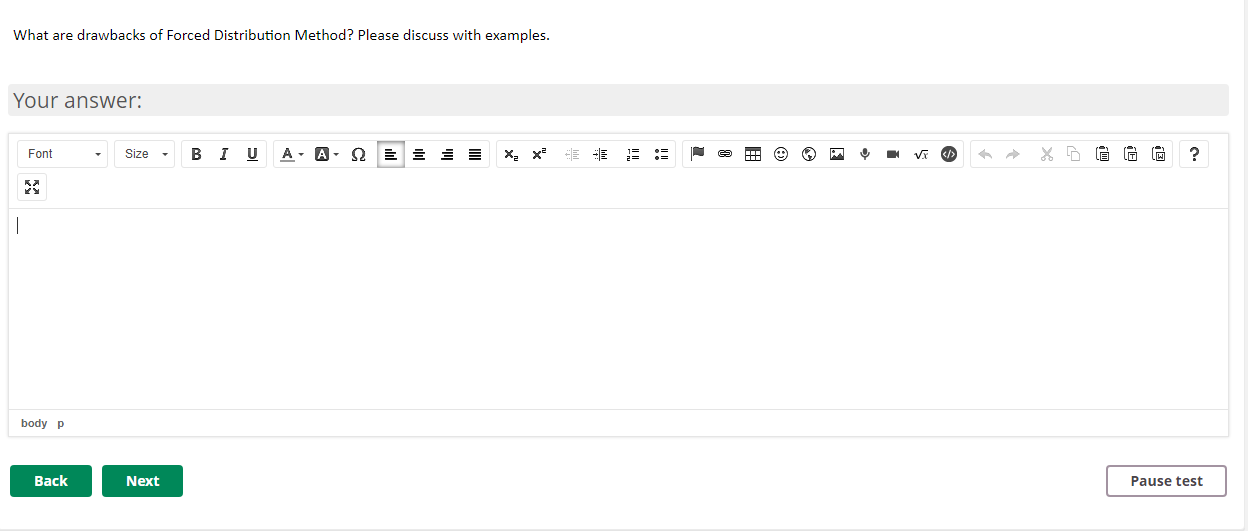
Task: Click the Pause test button
Action: pos(1166,481)
